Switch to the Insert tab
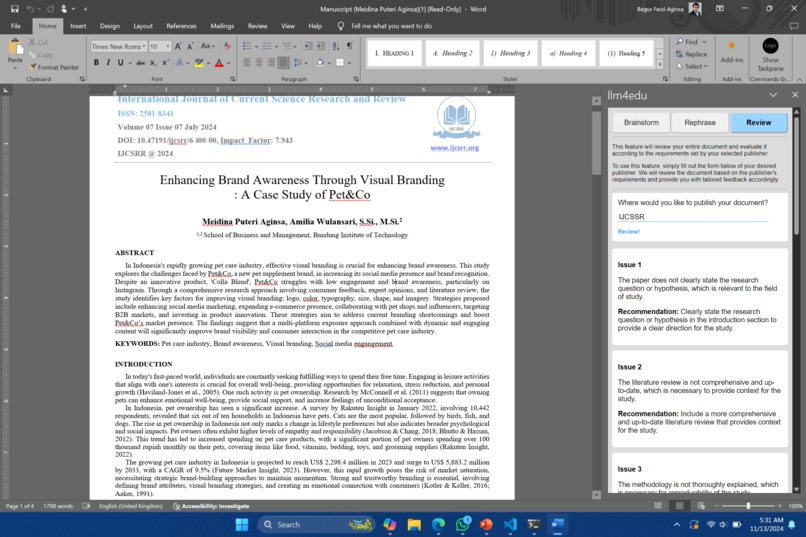Screen dimensions: 806x537 [78, 26]
